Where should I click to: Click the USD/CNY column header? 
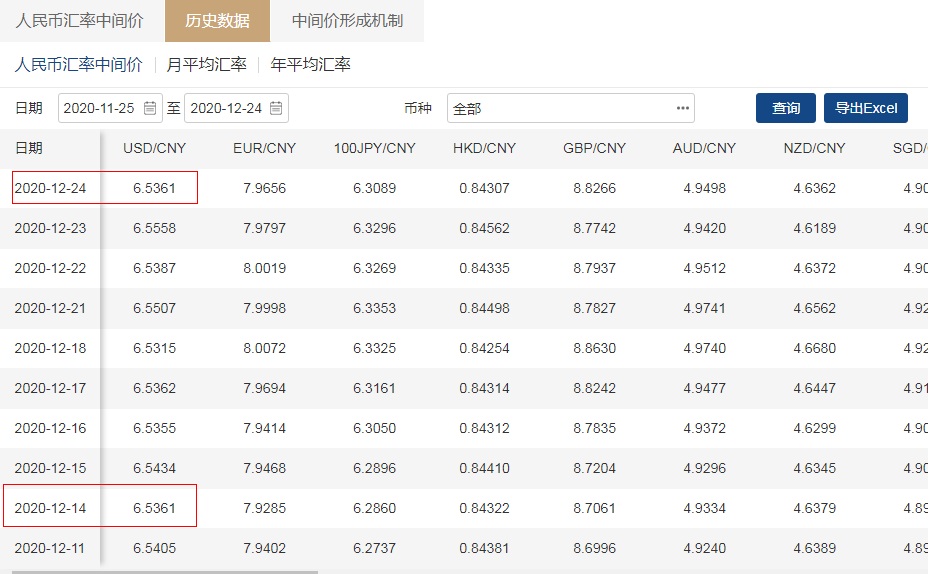pos(155,148)
